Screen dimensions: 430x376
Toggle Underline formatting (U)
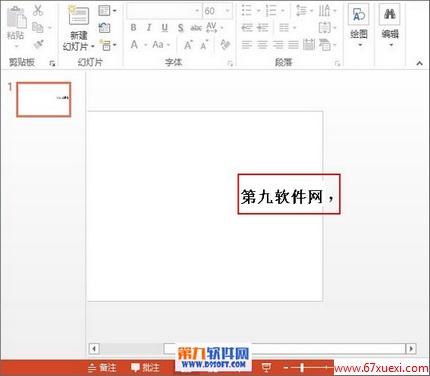(x=164, y=28)
